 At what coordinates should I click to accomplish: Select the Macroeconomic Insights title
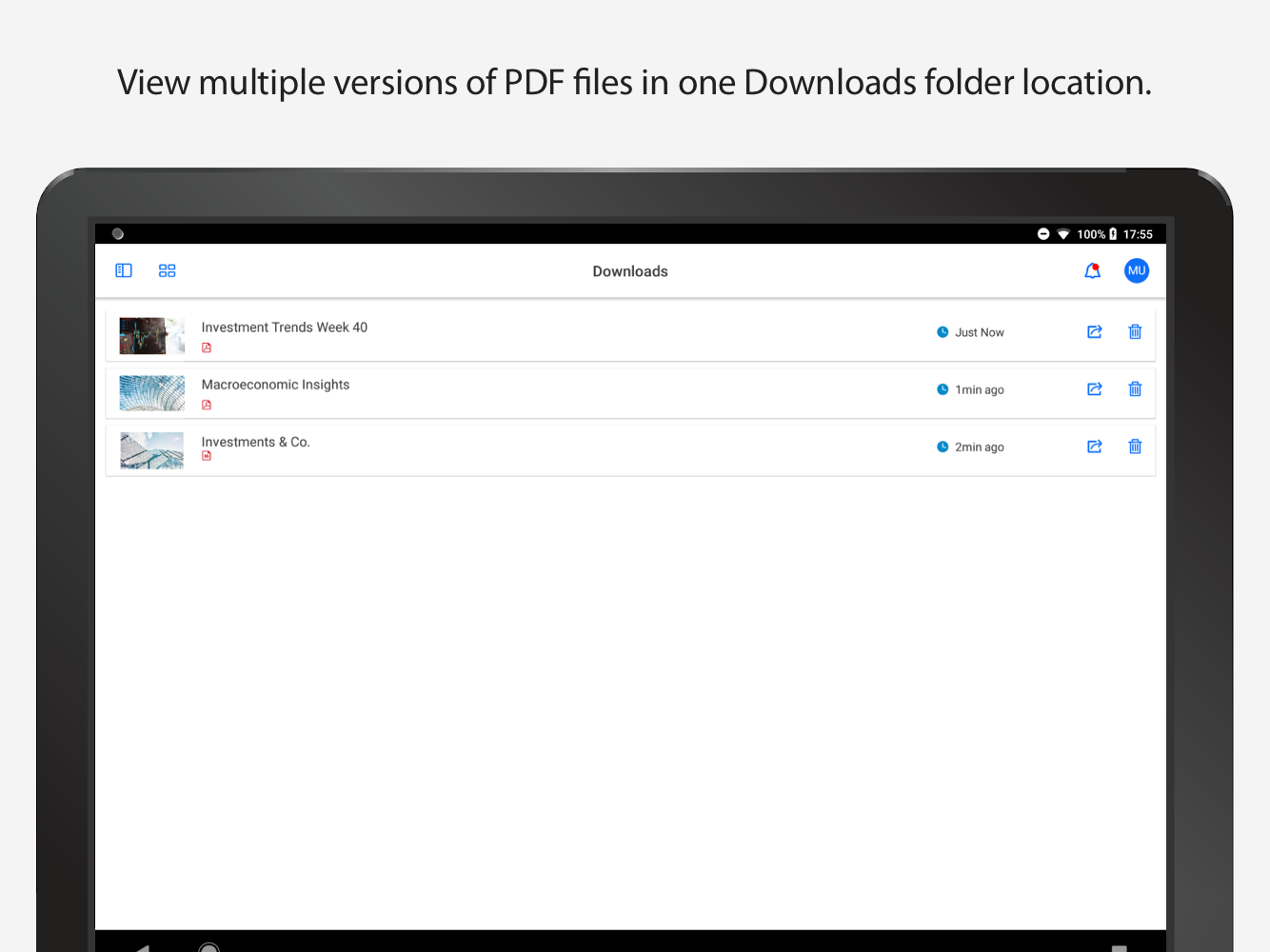275,385
